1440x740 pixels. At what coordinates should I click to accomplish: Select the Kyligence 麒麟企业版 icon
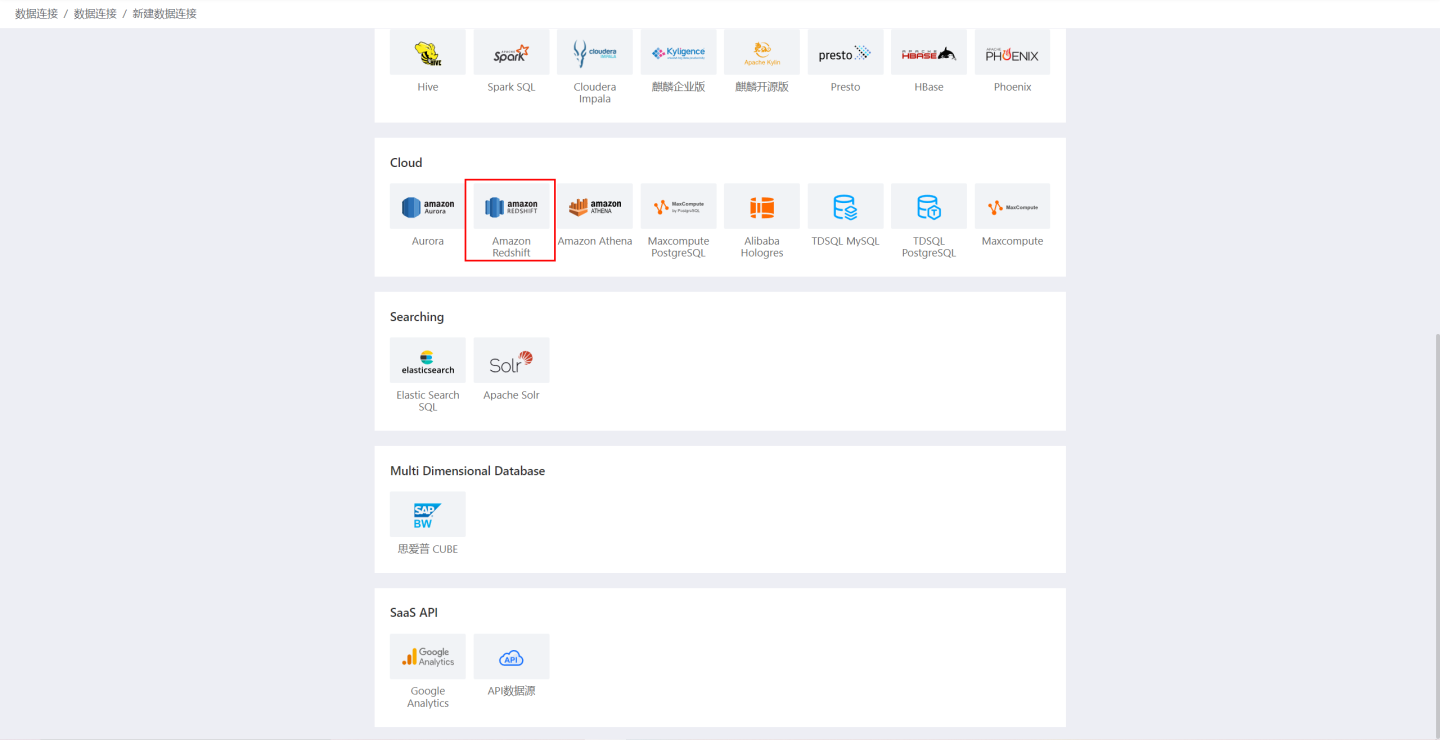tap(678, 52)
